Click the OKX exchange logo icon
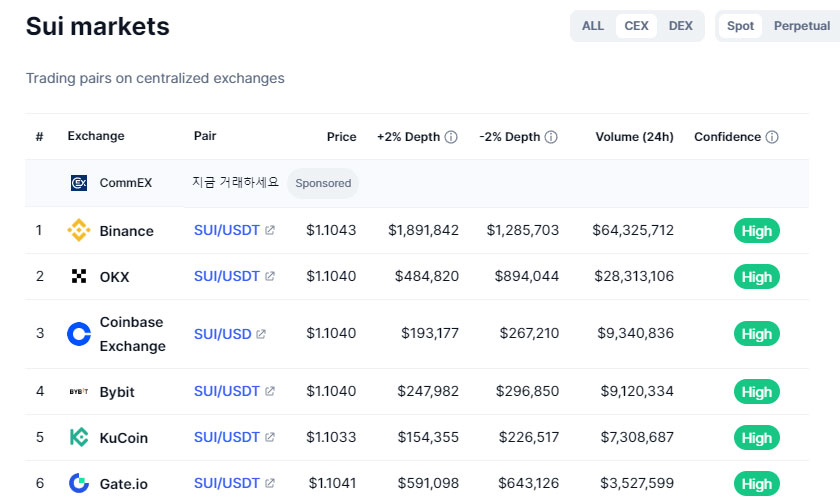The height and width of the screenshot is (500, 840). tap(79, 277)
